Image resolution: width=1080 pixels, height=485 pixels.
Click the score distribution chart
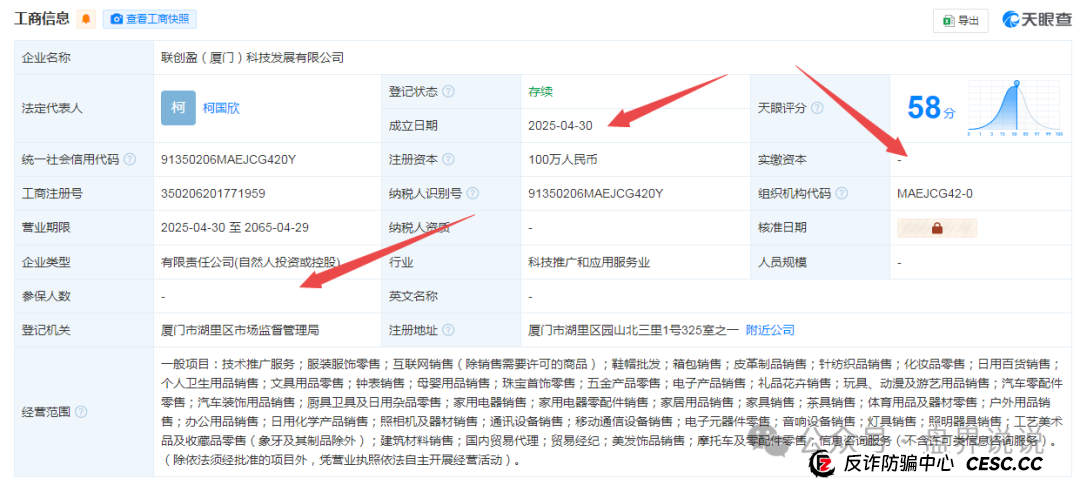pyautogui.click(x=1013, y=108)
